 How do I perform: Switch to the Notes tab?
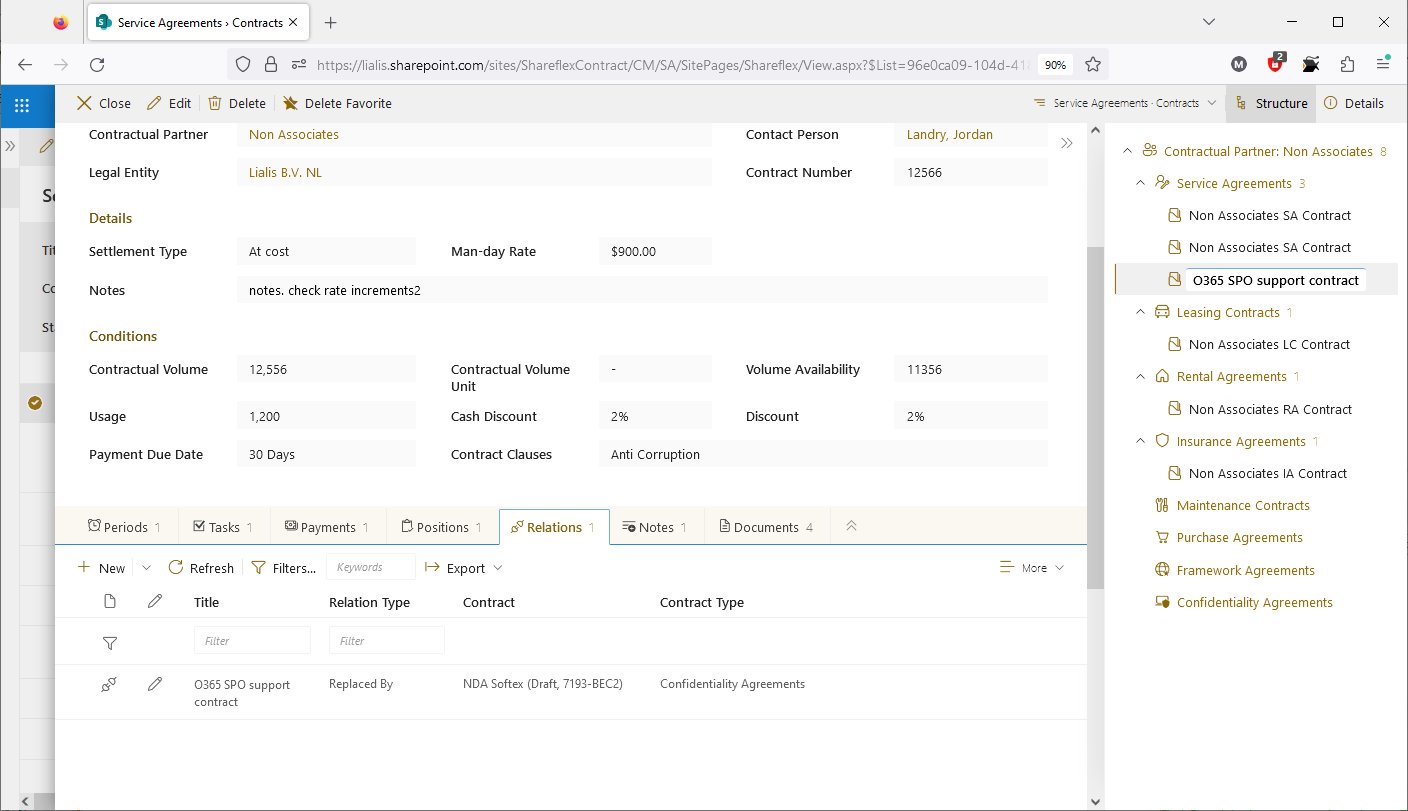click(655, 527)
